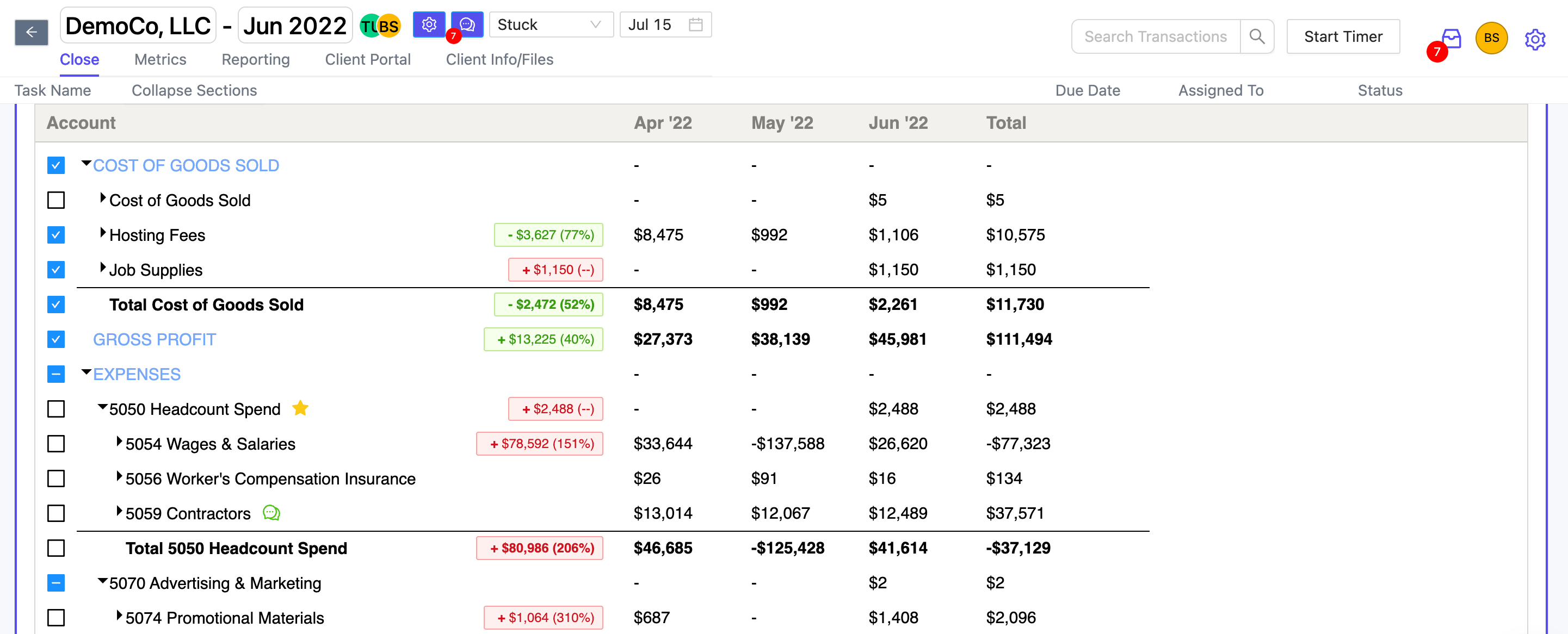Toggle the checkbox for Cost of Goods Sold
The width and height of the screenshot is (1568, 634).
[56, 200]
